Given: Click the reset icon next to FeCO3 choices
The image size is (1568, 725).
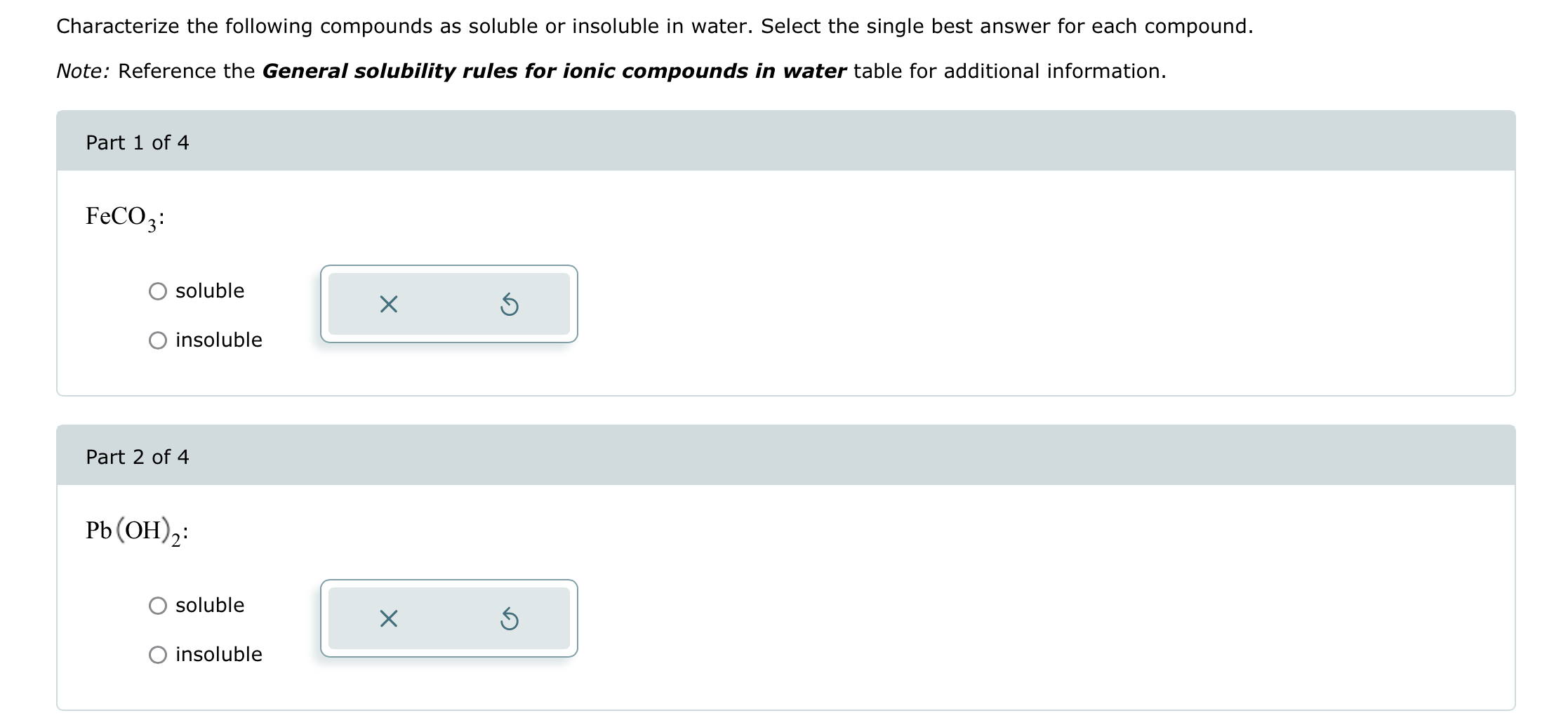Looking at the screenshot, I should point(510,303).
